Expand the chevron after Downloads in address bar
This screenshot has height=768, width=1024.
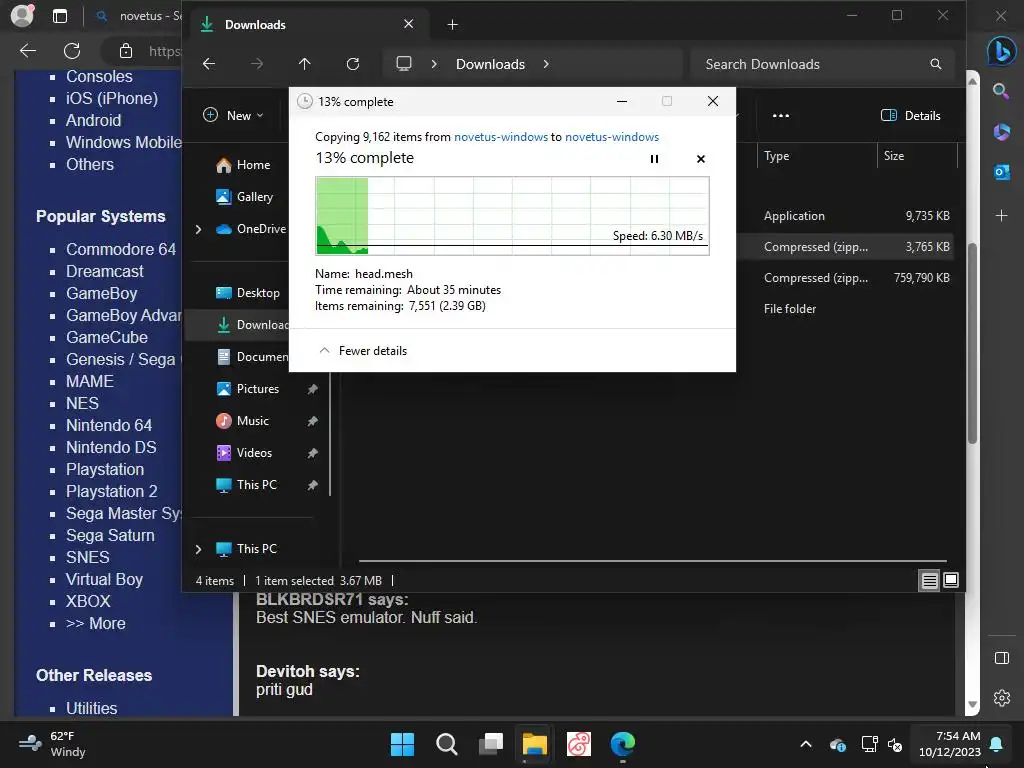pos(546,64)
